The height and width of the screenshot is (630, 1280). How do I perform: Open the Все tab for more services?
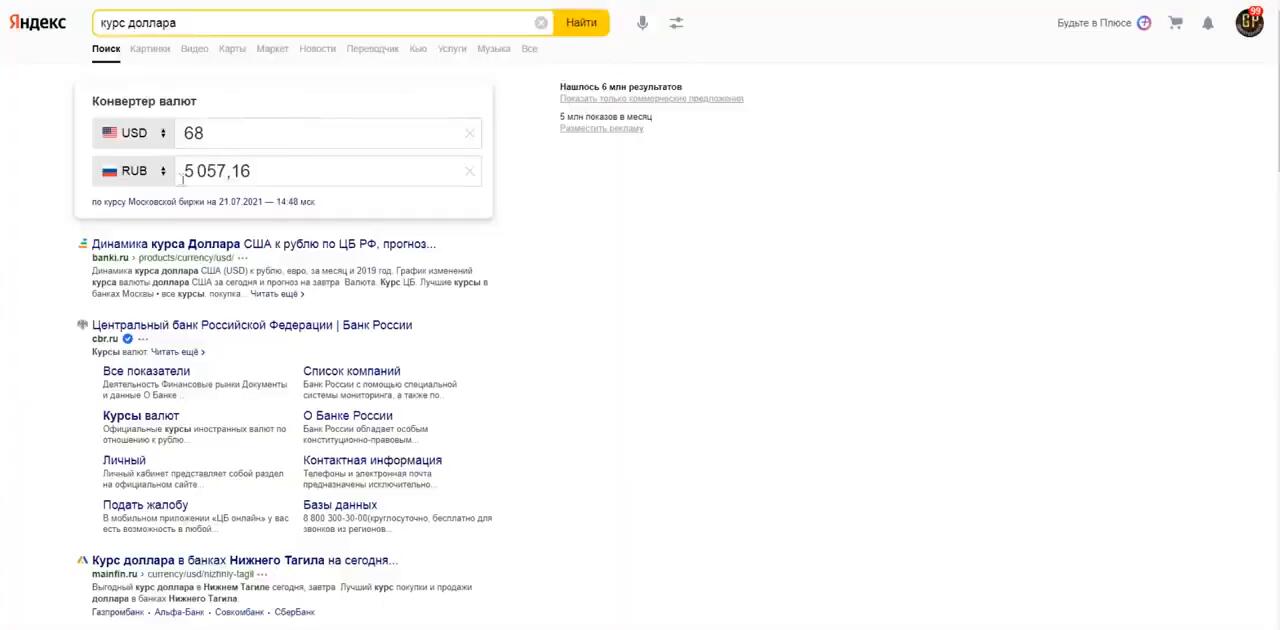(529, 49)
